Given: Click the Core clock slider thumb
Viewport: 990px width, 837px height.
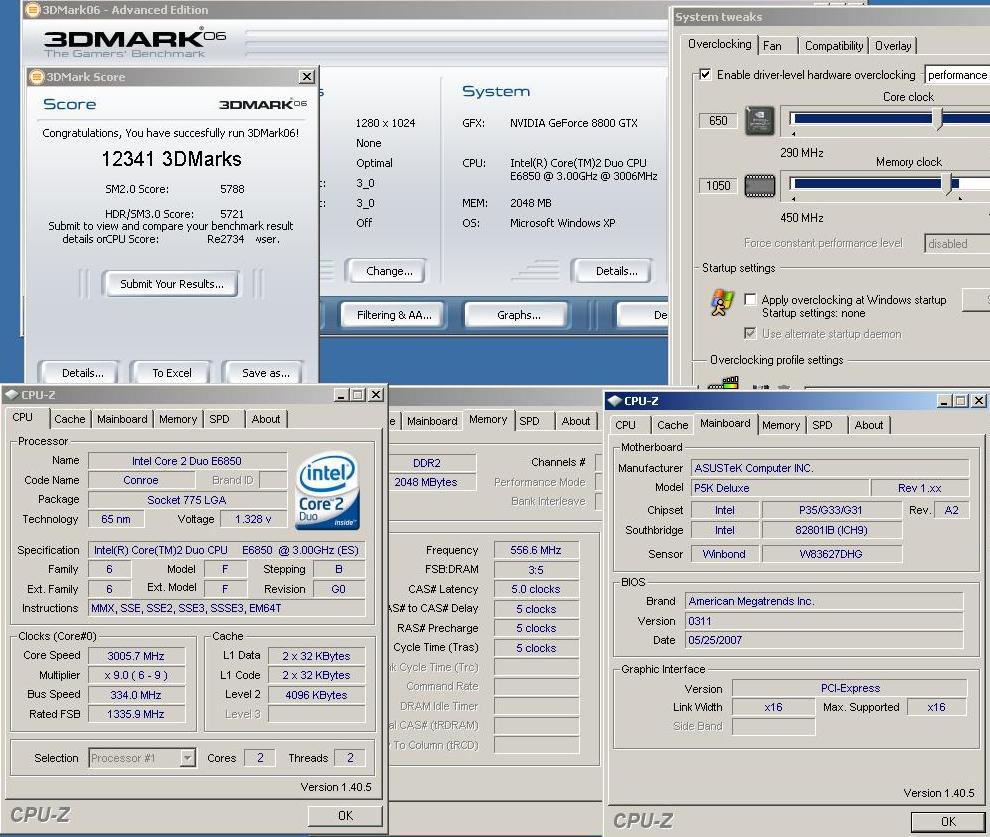Looking at the screenshot, I should [938, 118].
